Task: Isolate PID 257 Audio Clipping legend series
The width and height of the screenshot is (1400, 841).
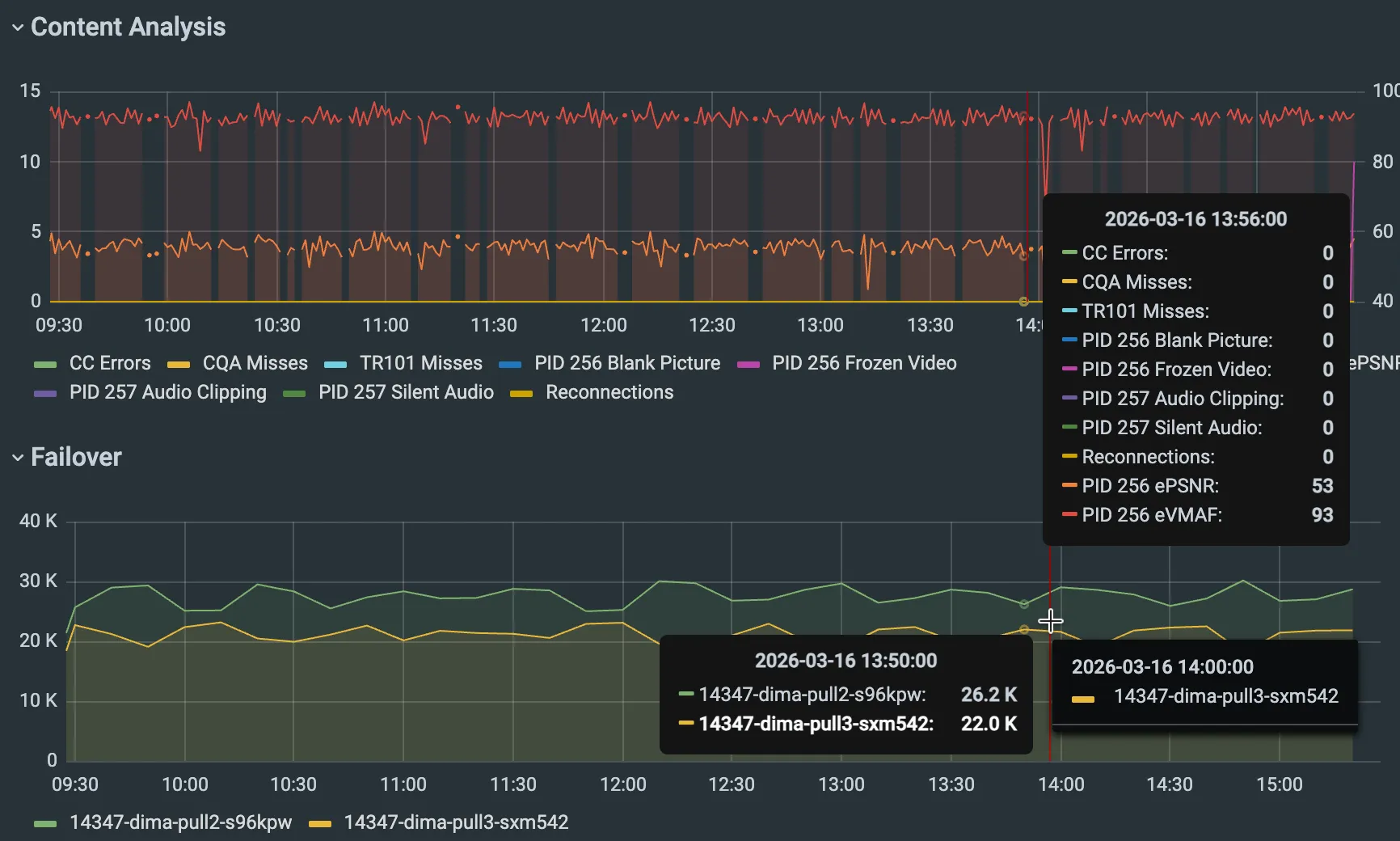Action: [168, 392]
